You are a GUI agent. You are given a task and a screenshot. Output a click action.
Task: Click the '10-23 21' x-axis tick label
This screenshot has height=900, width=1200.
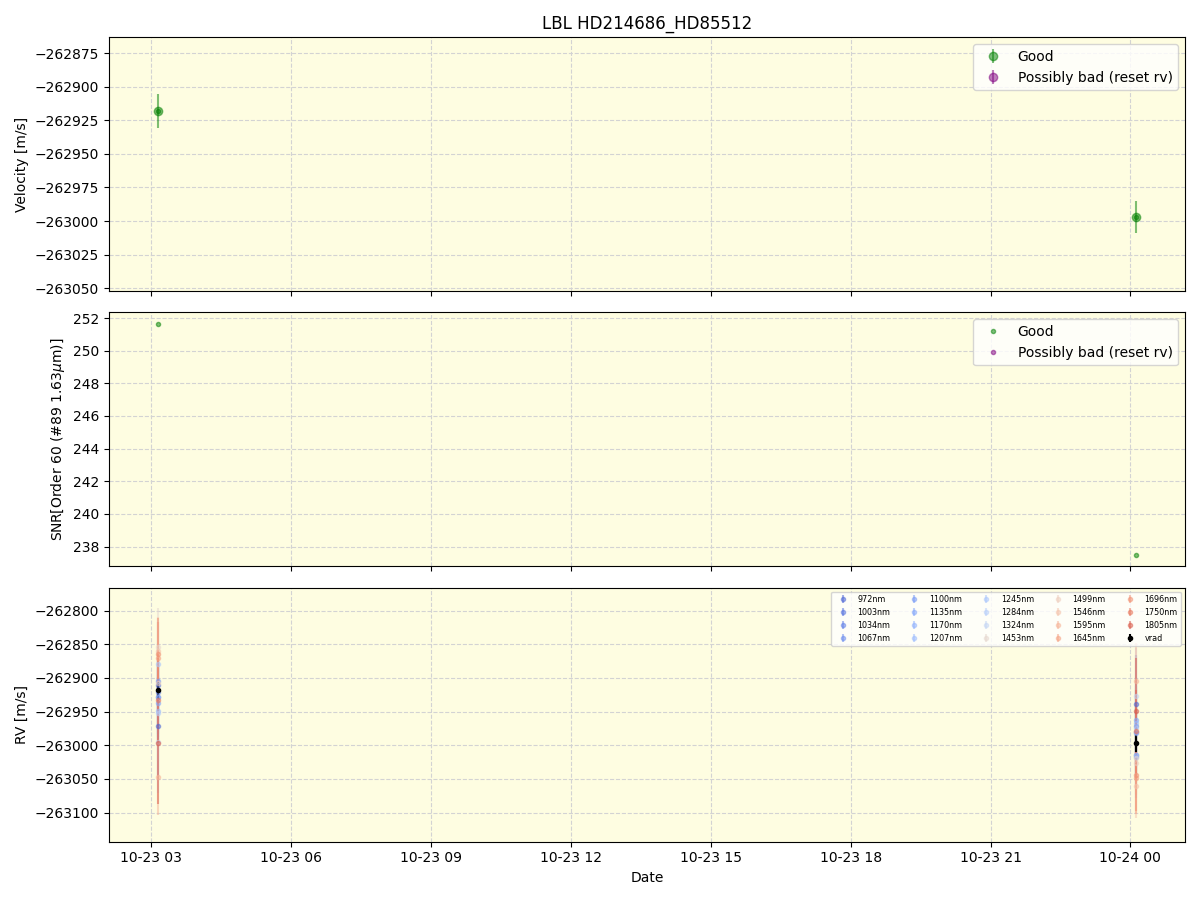(x=991, y=857)
